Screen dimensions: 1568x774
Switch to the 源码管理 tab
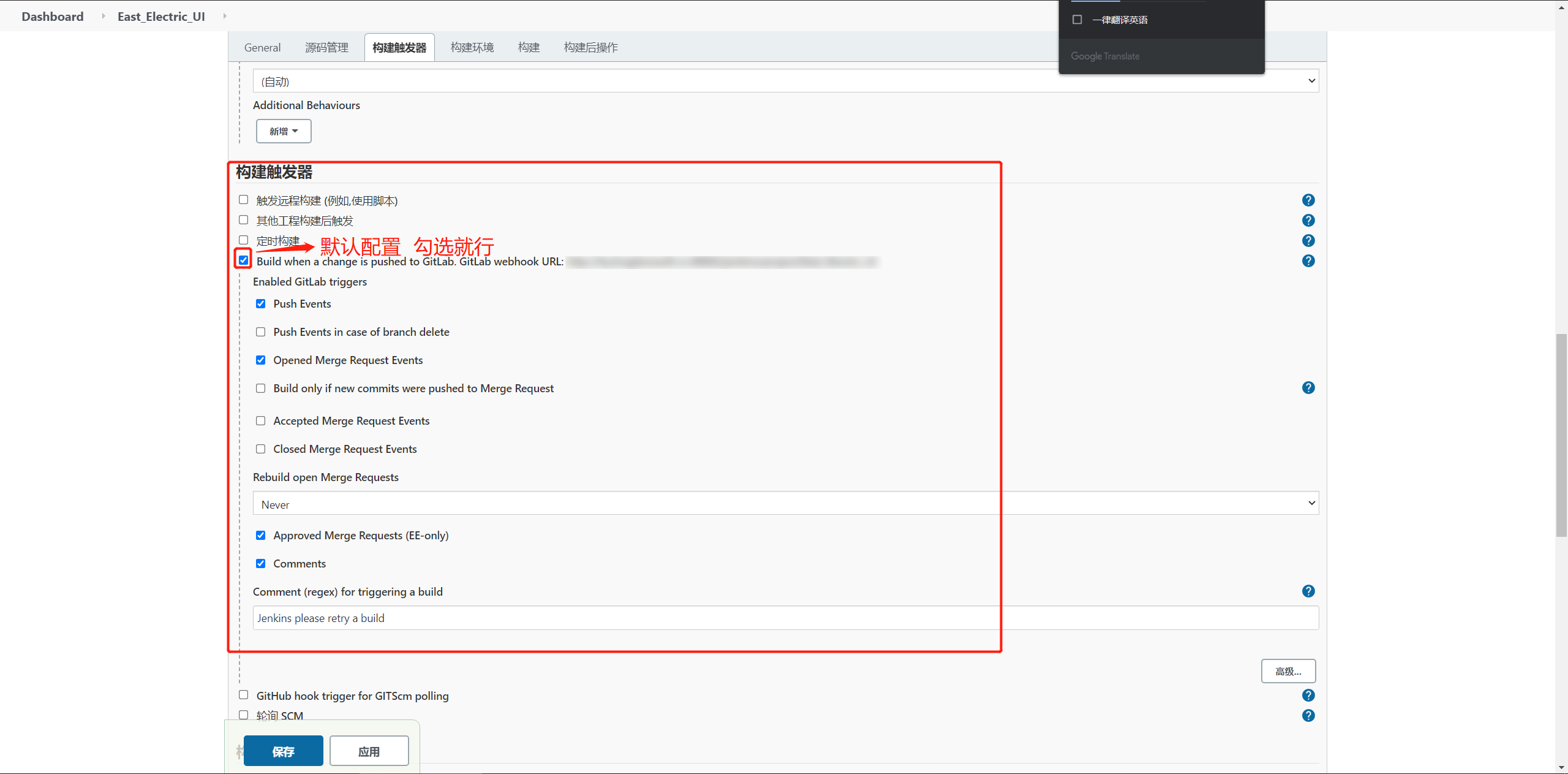click(326, 48)
